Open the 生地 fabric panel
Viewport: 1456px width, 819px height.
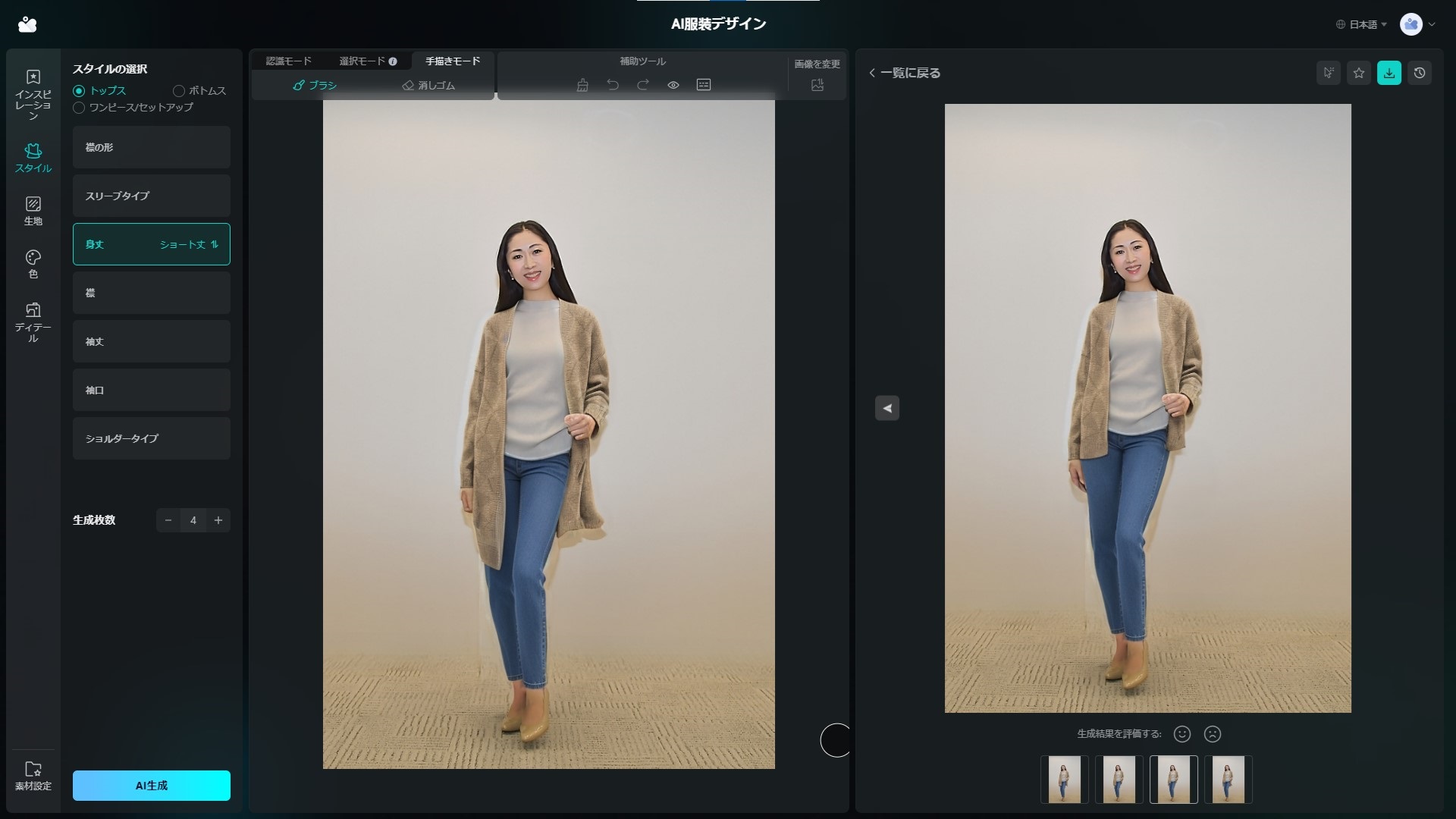coord(33,211)
